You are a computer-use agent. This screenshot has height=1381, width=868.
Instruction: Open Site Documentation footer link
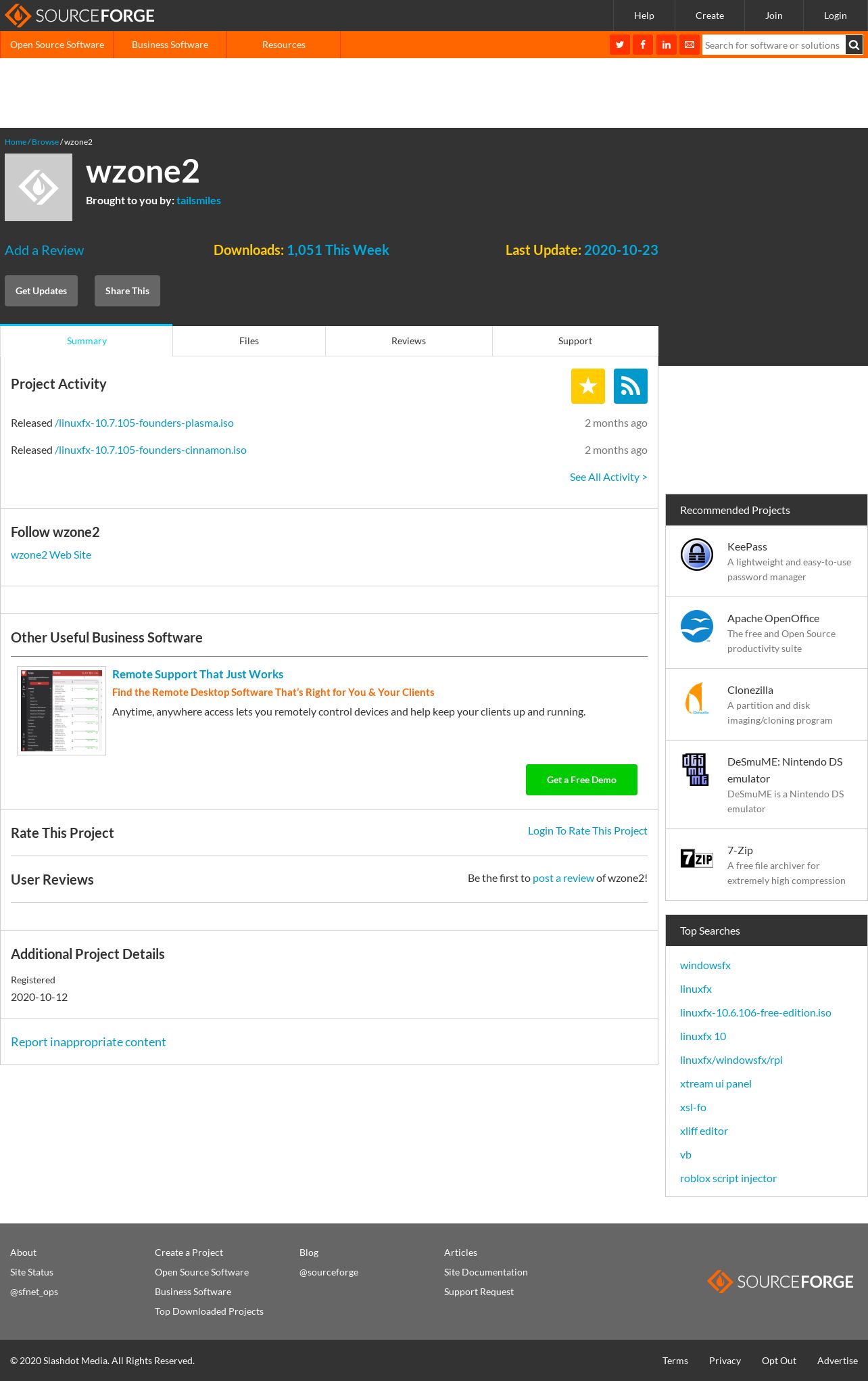click(x=486, y=1272)
